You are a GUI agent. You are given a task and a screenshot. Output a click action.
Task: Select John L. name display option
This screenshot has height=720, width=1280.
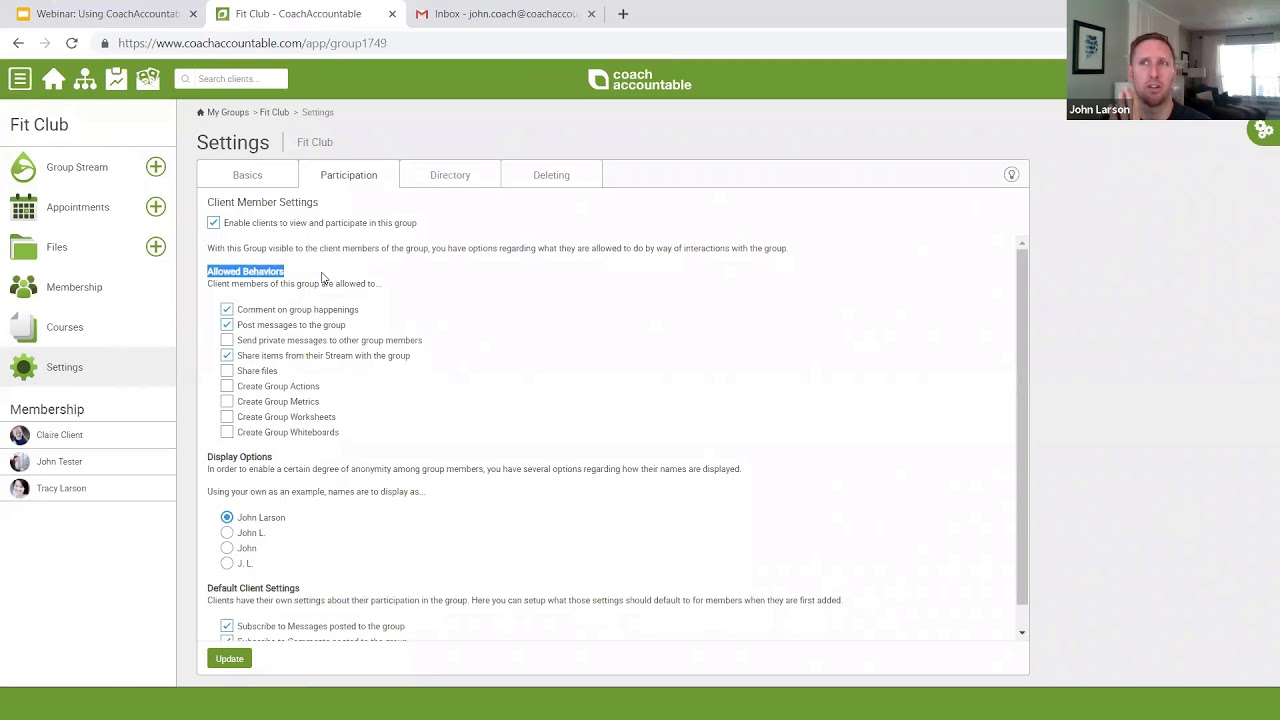coord(227,533)
